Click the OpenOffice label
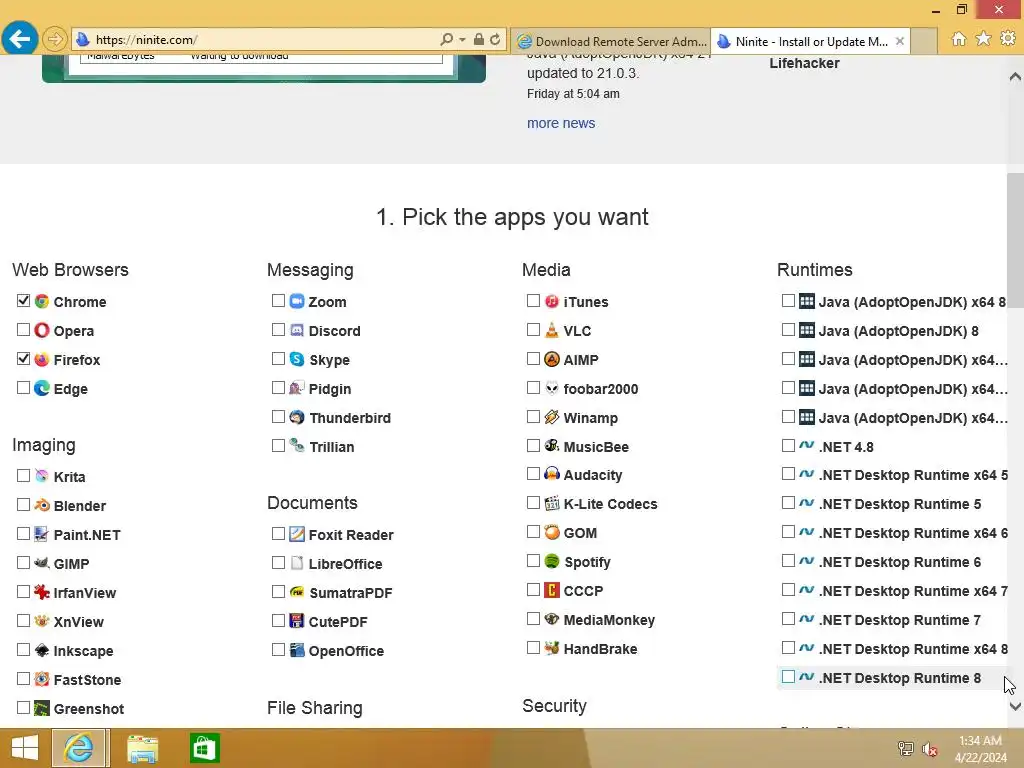The image size is (1024, 768). tap(346, 651)
